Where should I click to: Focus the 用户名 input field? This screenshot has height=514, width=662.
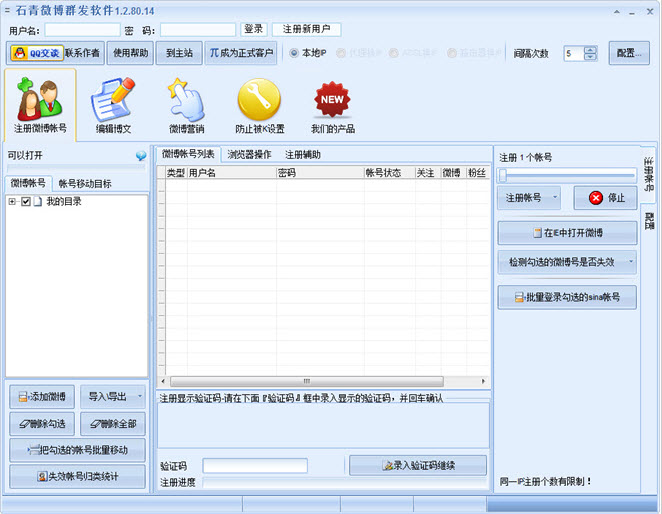[82, 30]
